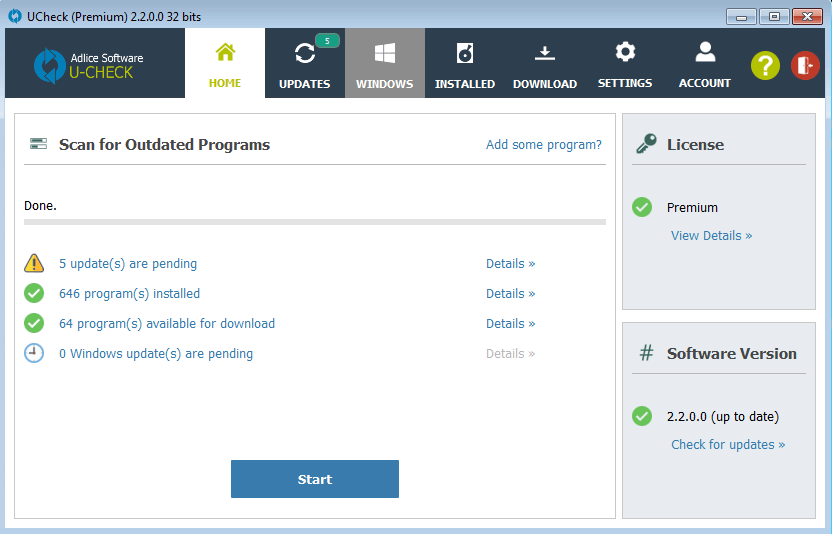Open the Download tab
The width and height of the screenshot is (832, 534).
[545, 64]
